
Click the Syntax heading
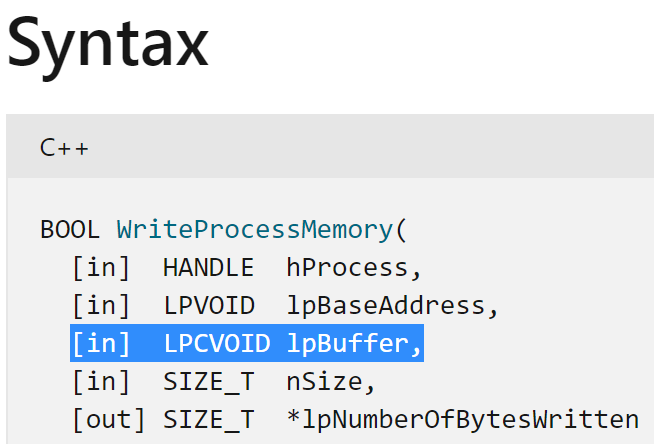(x=108, y=45)
